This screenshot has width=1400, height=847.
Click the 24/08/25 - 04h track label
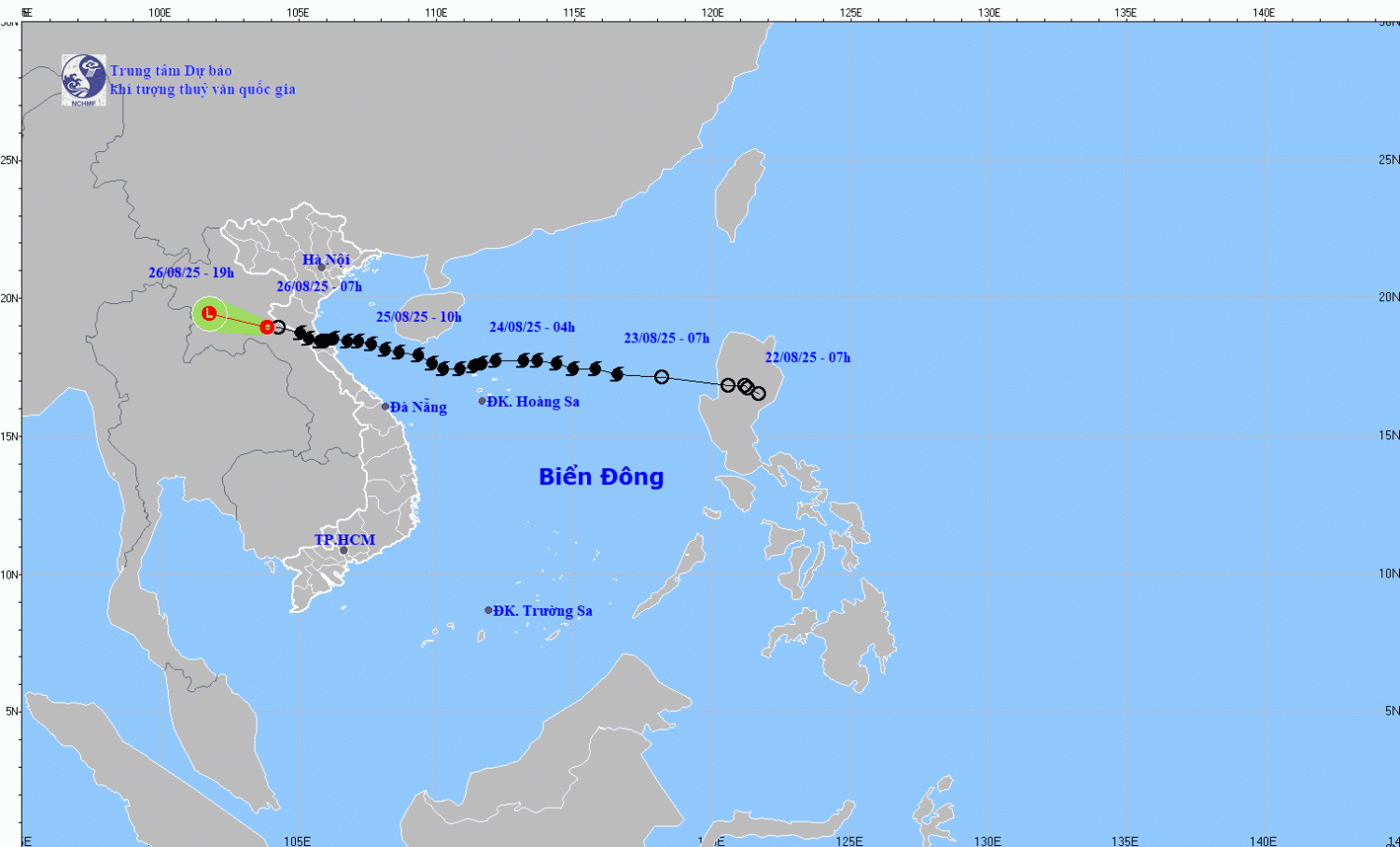532,327
